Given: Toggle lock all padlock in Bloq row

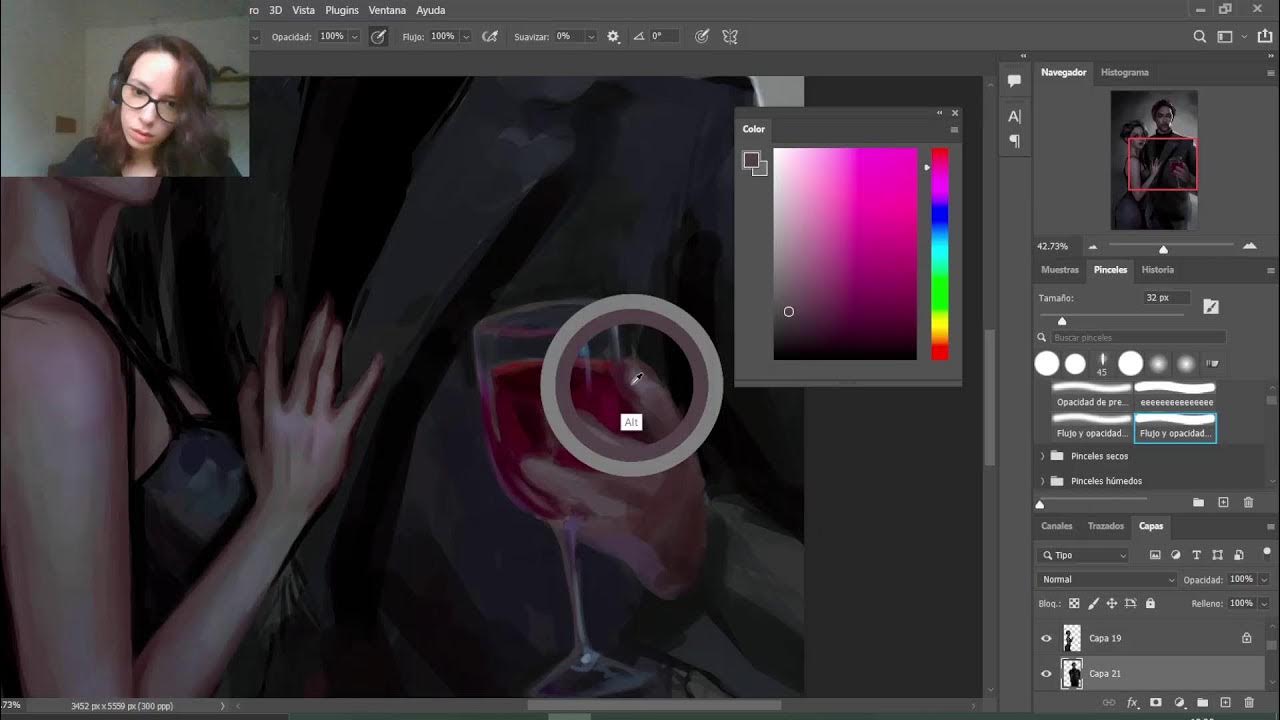Looking at the screenshot, I should point(1150,604).
